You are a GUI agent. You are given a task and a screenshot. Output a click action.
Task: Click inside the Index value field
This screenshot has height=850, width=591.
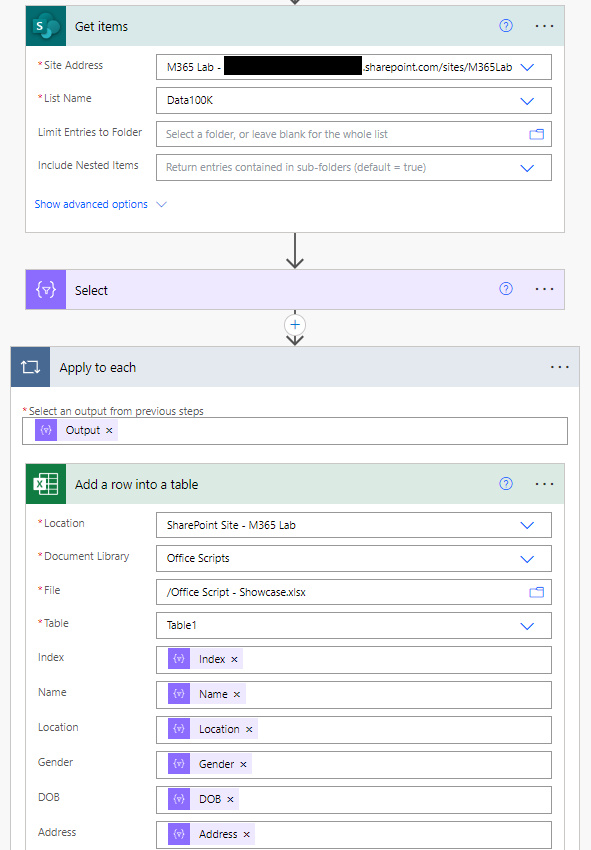(x=354, y=660)
